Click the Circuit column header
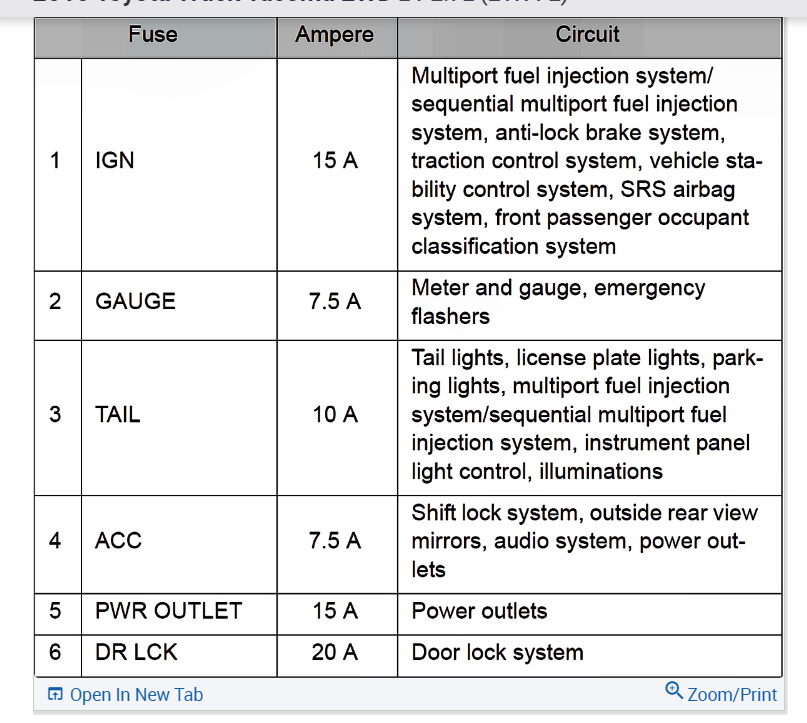The width and height of the screenshot is (807, 723). 588,35
